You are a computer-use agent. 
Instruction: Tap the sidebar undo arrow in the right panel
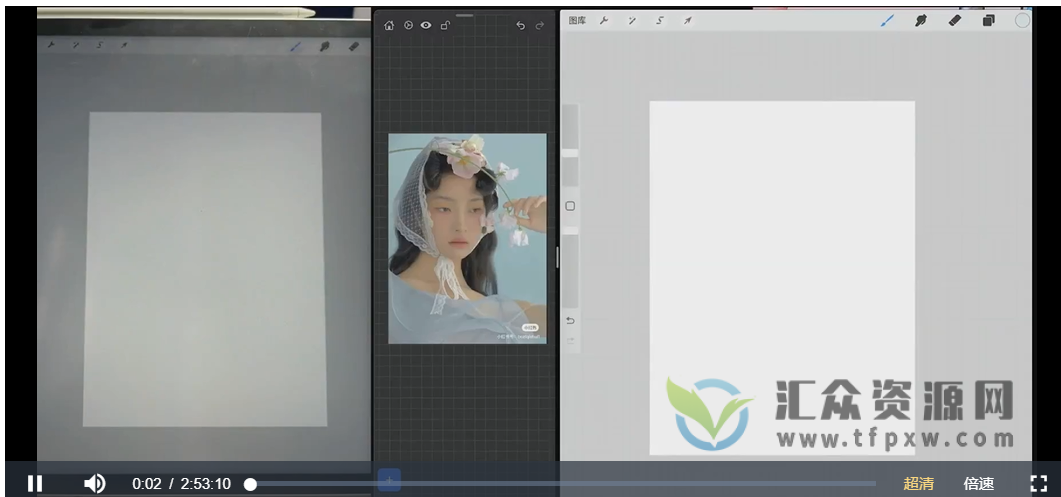coord(570,320)
